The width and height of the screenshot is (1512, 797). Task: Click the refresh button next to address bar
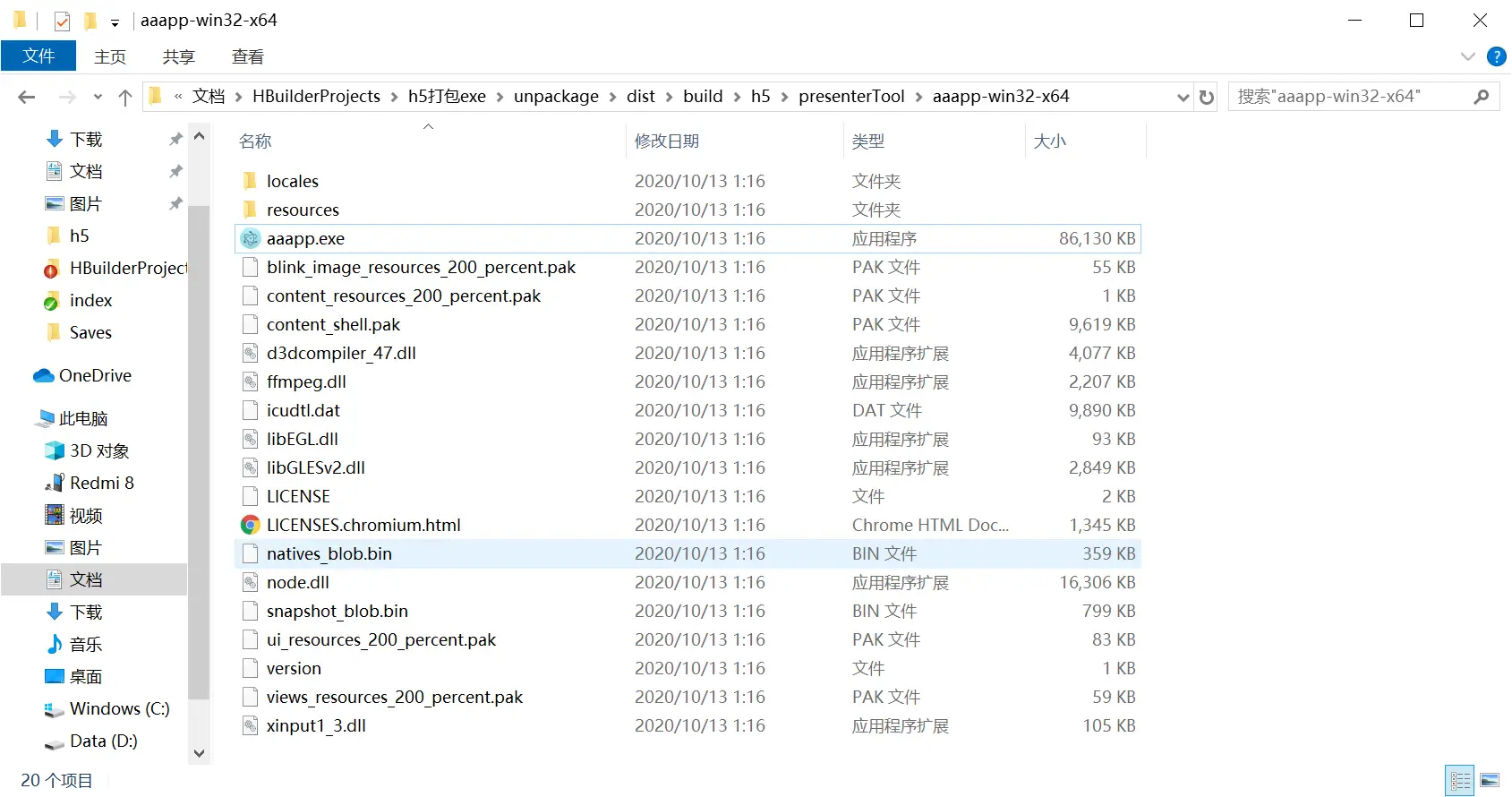pos(1207,97)
